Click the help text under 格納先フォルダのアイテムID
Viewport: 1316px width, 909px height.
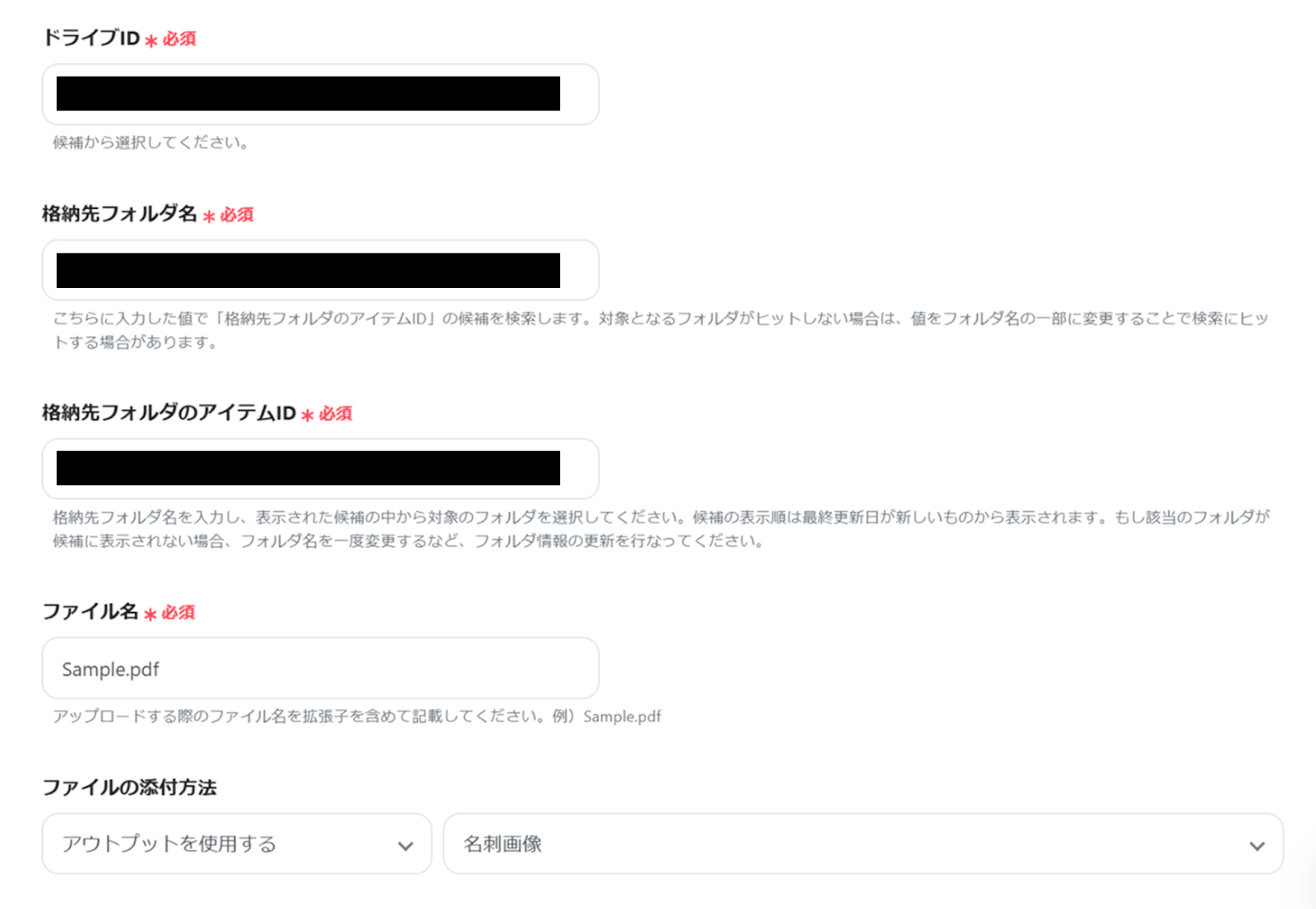(661, 529)
